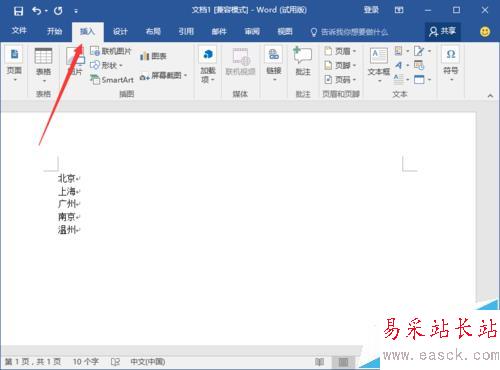
Task: Open the 页脚 Footer dropdown
Action: click(340, 65)
